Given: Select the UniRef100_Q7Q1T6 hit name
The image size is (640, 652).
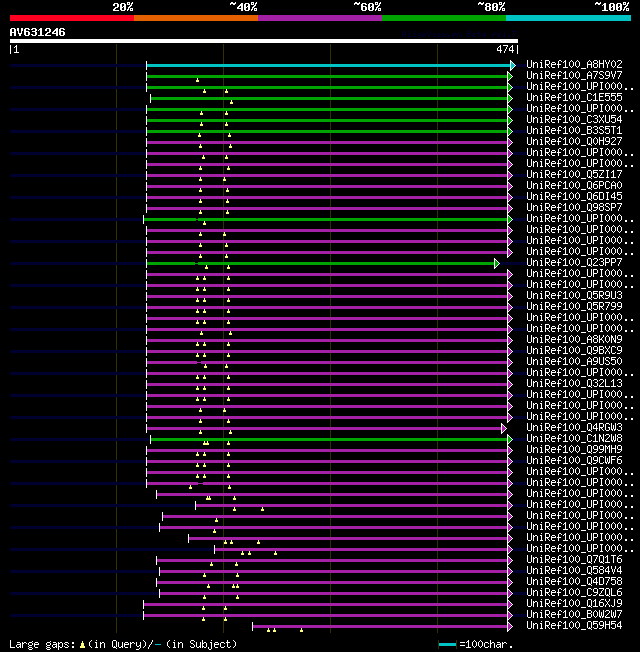Looking at the screenshot, I should (574, 559).
